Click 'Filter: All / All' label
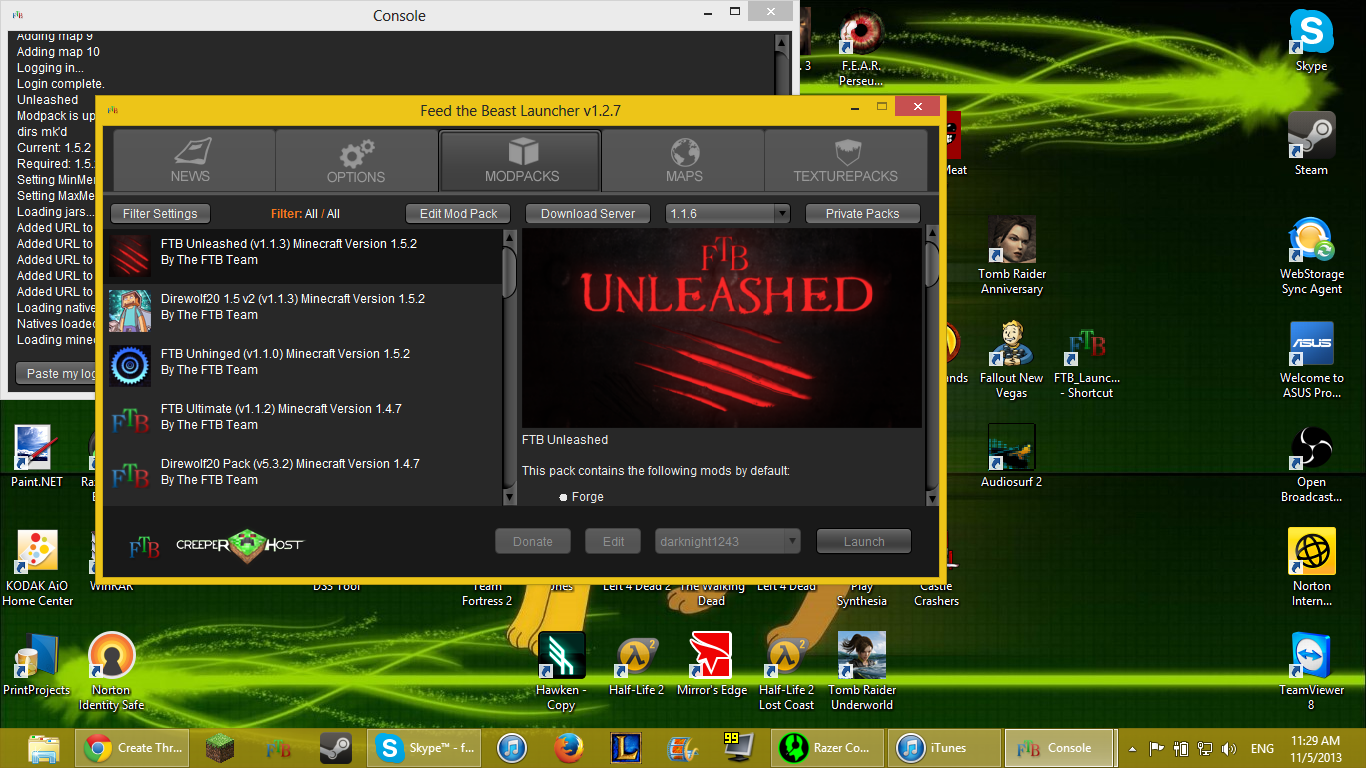Screen dimensions: 1366x768 point(305,214)
